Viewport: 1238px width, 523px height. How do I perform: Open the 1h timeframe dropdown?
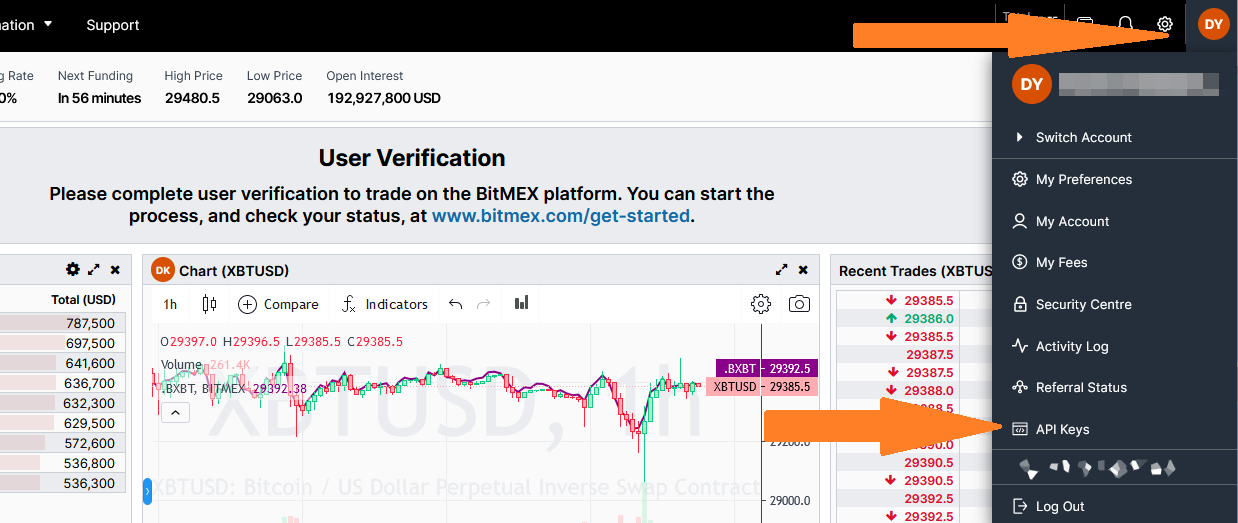(x=171, y=304)
